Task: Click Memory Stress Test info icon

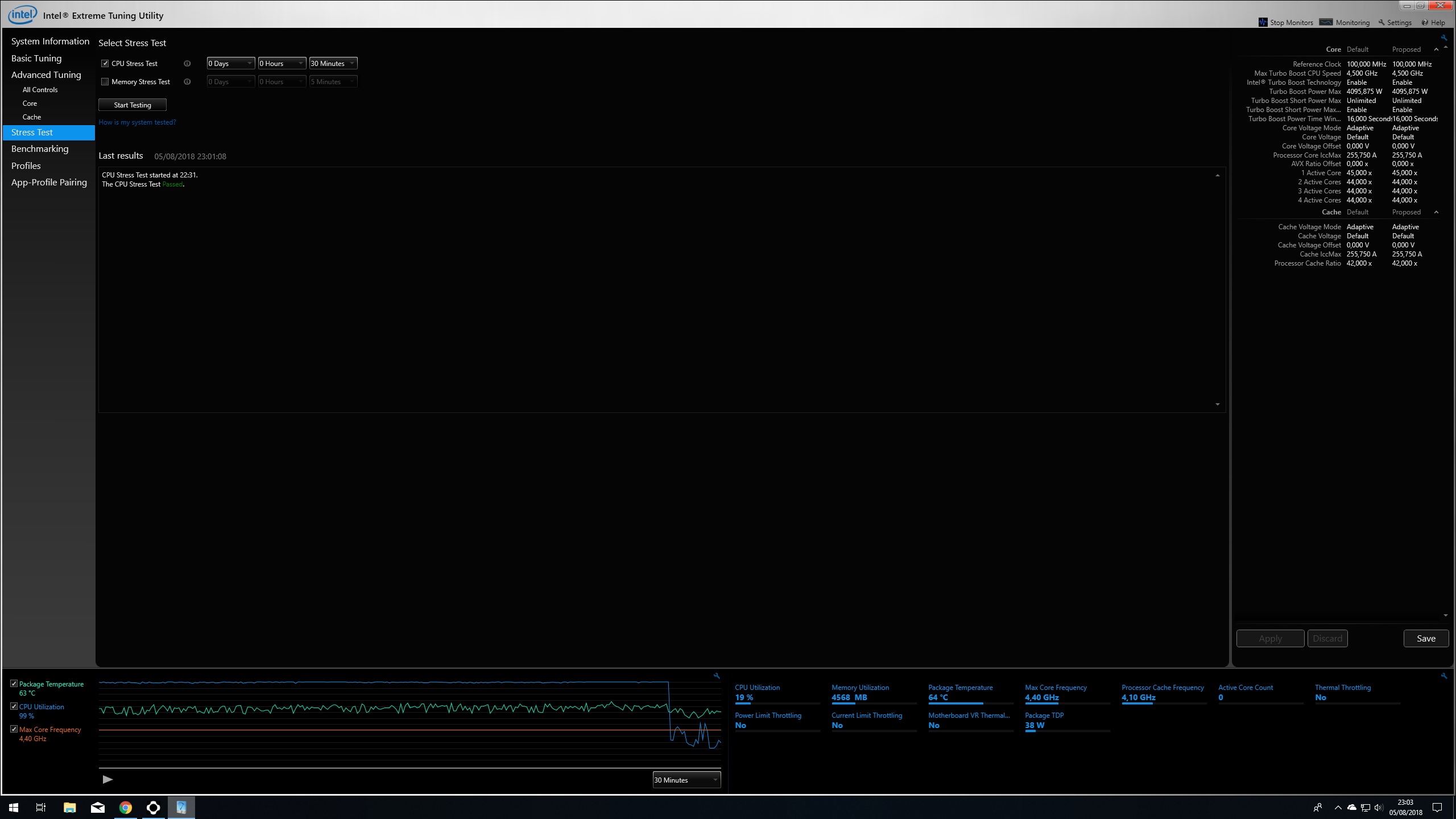Action: [x=187, y=82]
